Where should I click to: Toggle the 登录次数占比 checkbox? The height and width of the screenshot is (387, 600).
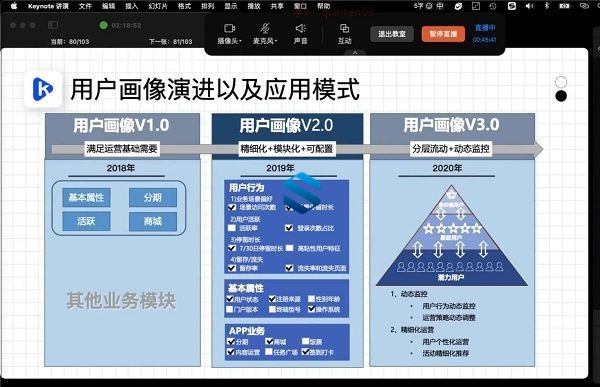click(x=289, y=228)
